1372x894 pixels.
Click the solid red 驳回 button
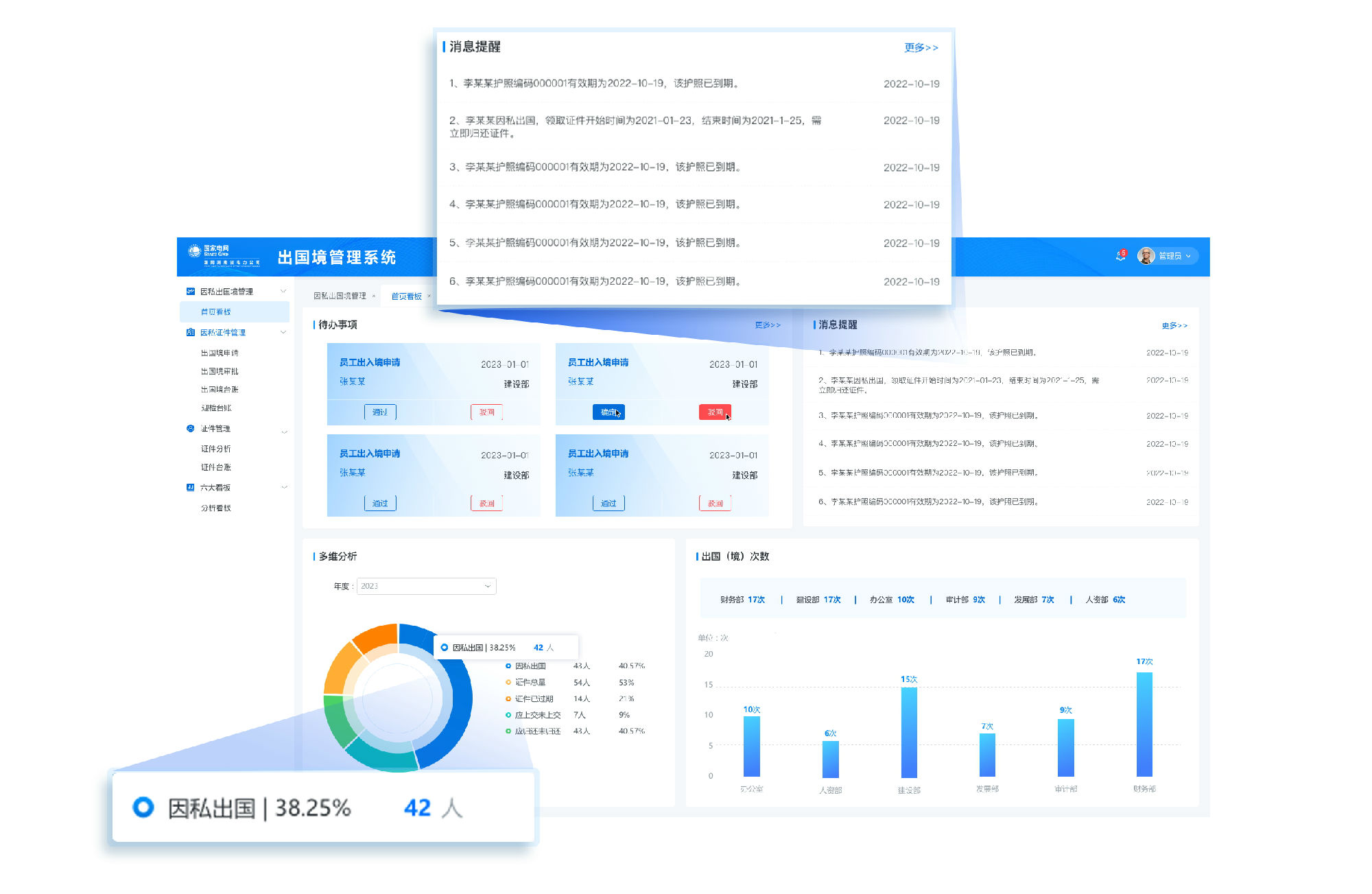pos(715,412)
